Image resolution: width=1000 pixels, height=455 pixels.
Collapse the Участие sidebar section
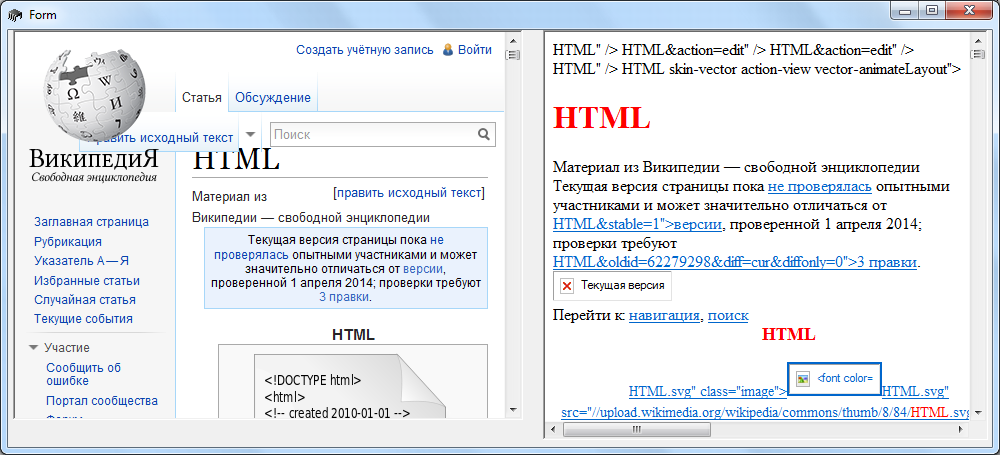click(x=35, y=347)
